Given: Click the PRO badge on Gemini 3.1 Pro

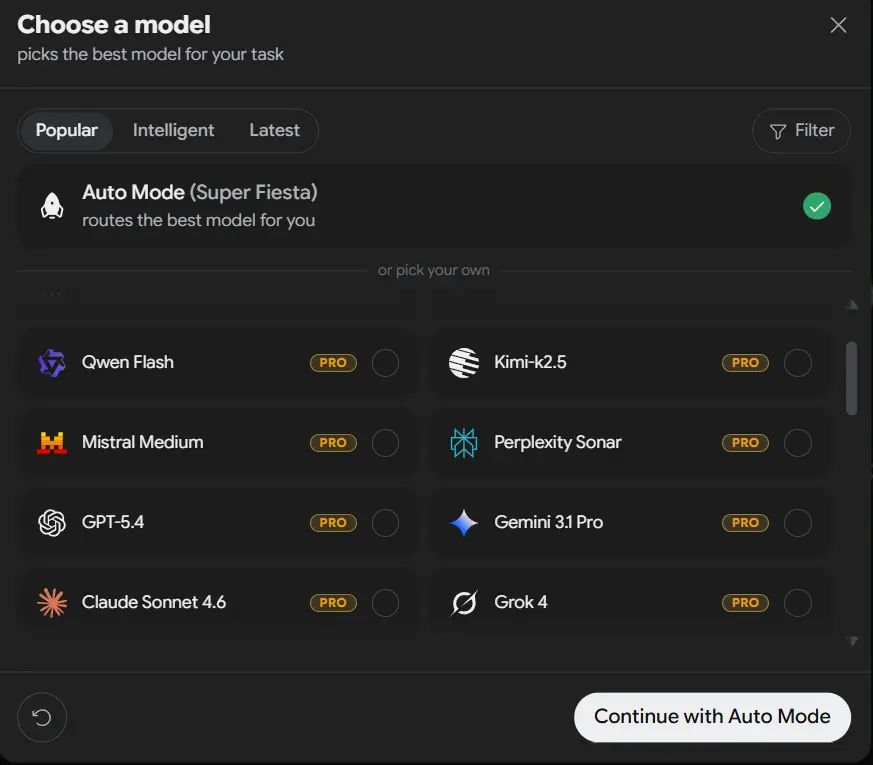Looking at the screenshot, I should (x=745, y=523).
